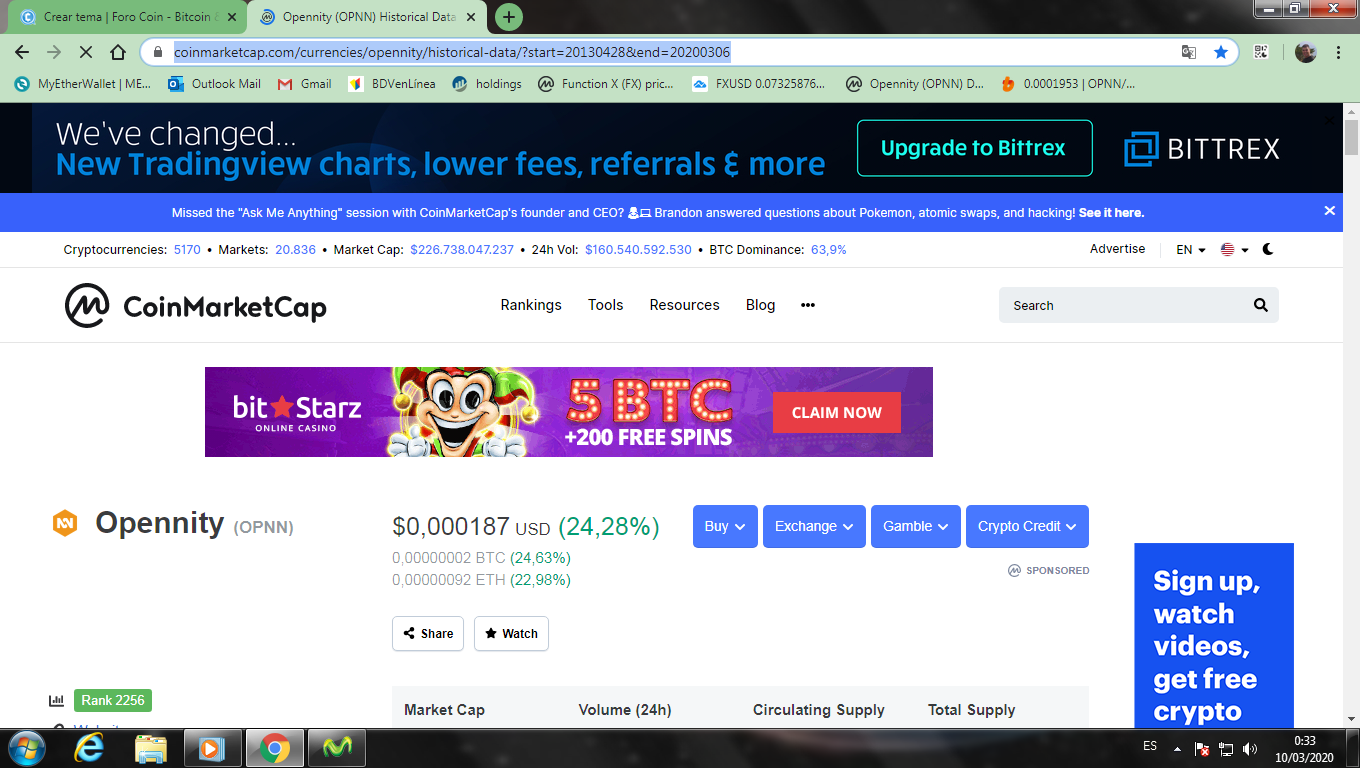Viewport: 1360px width, 768px height.
Task: Click the BTC Dominance 63,9% link
Action: 829,249
